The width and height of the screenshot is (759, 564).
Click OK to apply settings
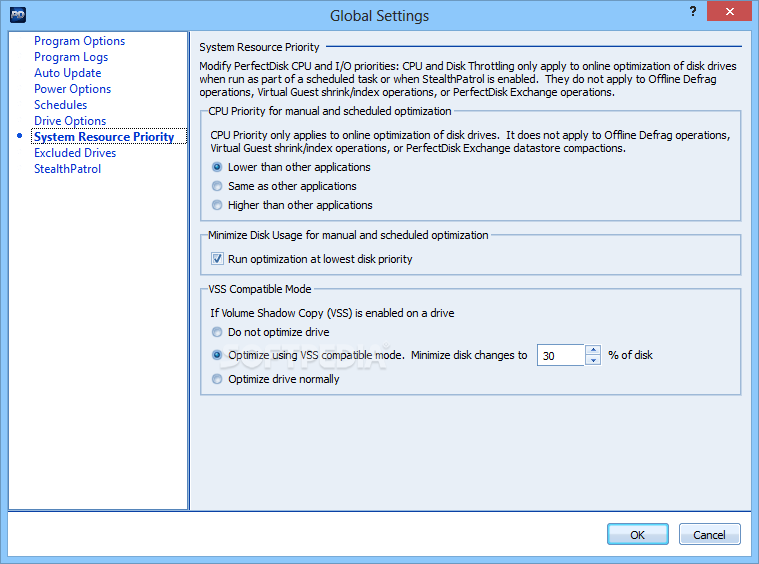pyautogui.click(x=638, y=534)
